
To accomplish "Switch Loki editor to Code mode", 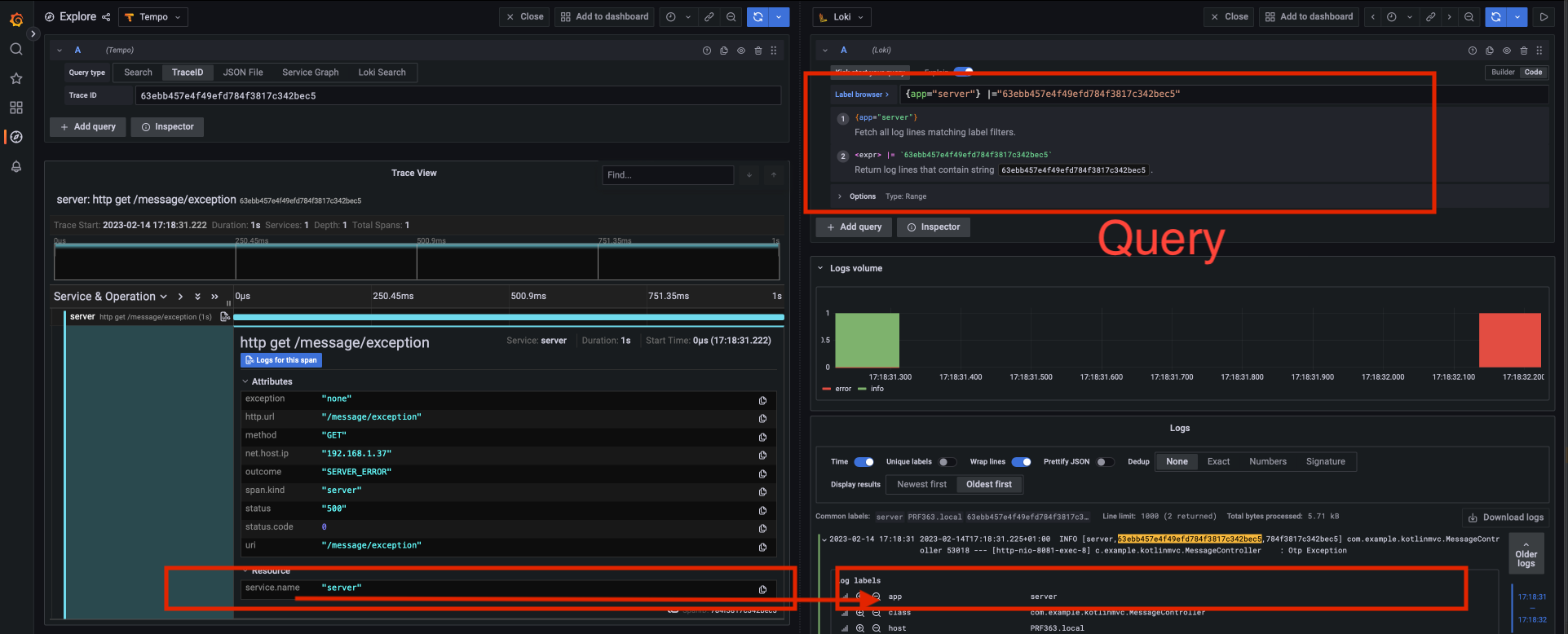I will pyautogui.click(x=1533, y=73).
